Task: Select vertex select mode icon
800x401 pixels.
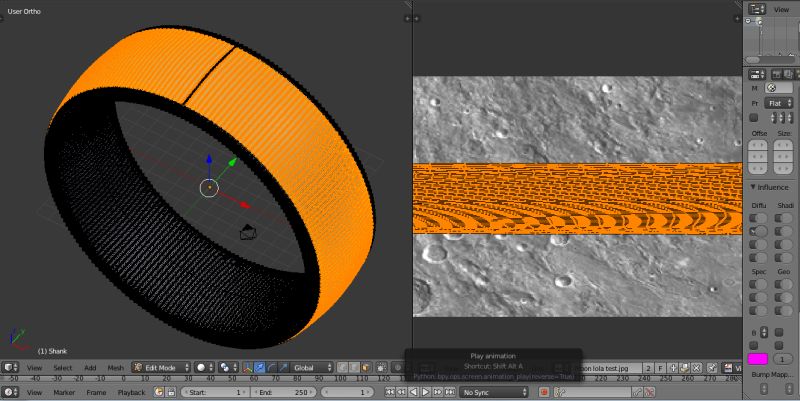Action: [343, 367]
